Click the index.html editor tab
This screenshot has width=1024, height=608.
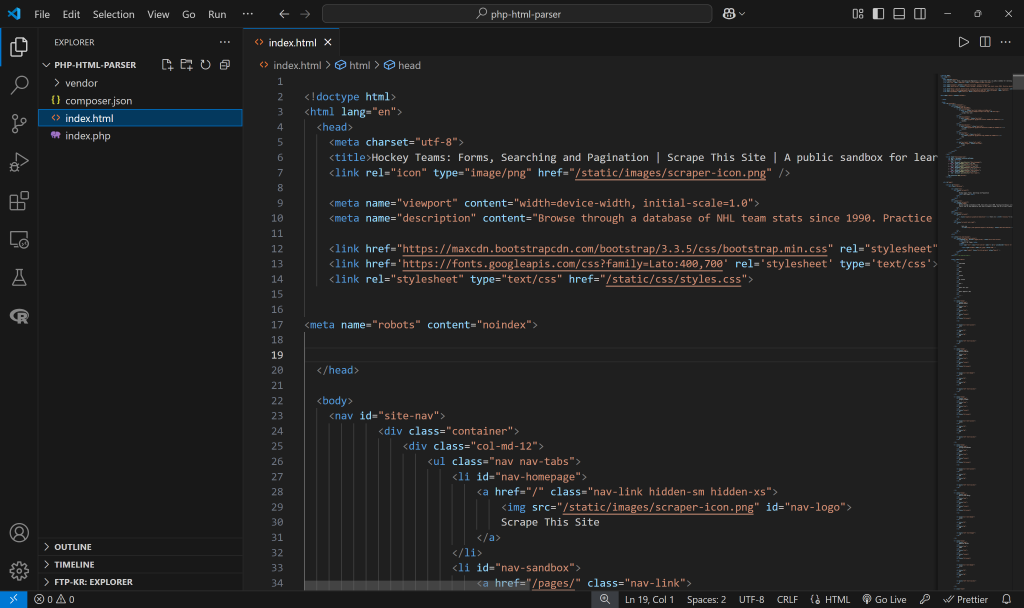pos(291,42)
